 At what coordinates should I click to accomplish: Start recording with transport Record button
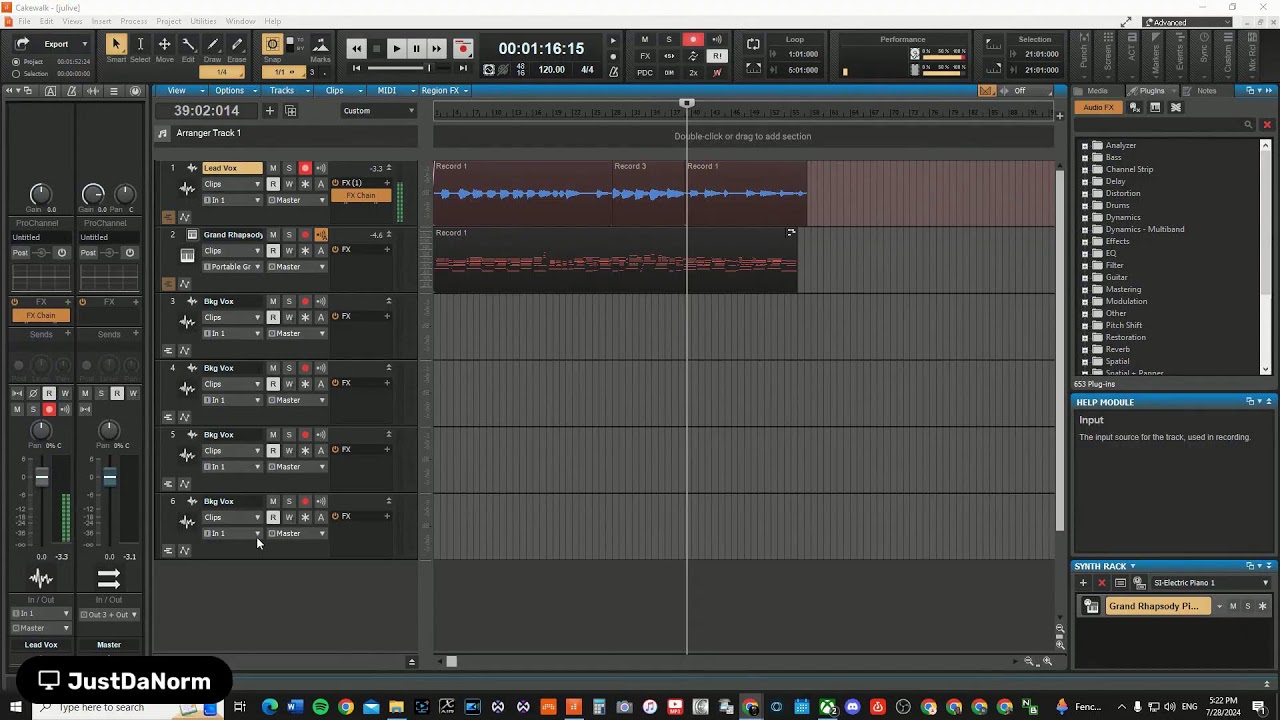tap(462, 48)
